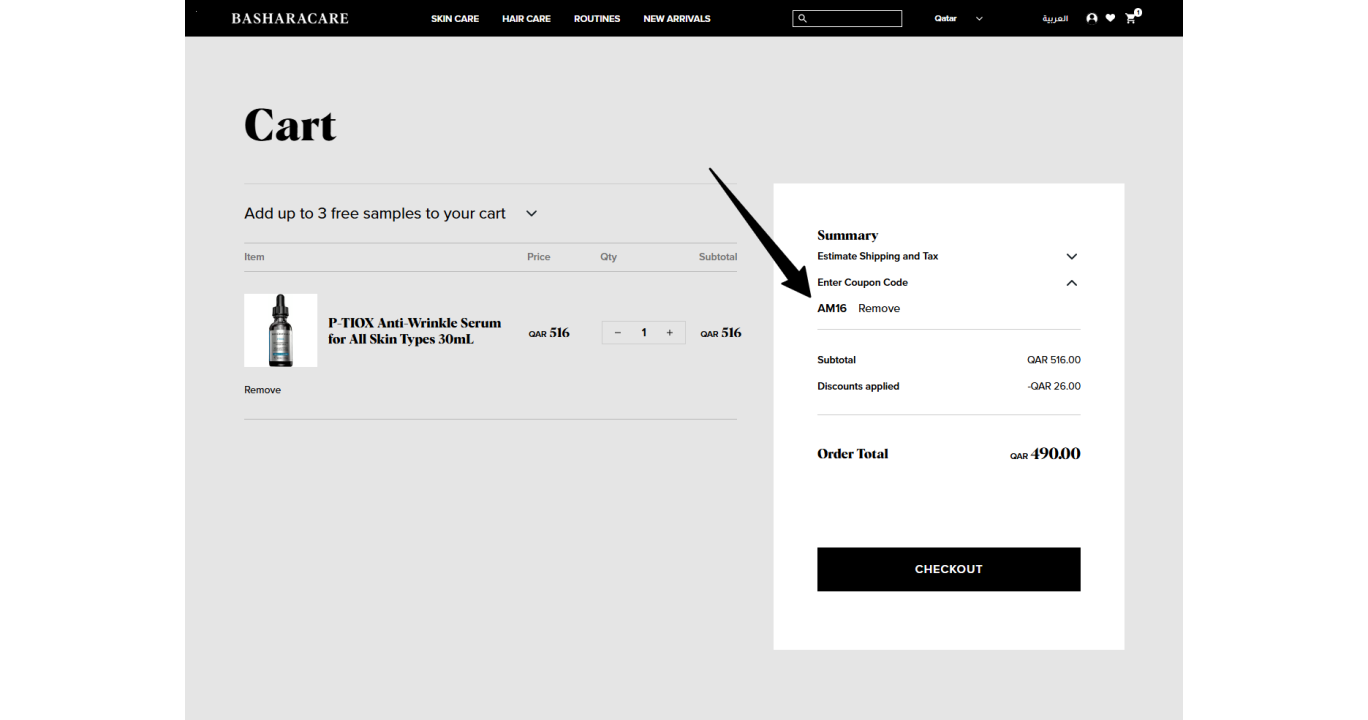Click the Cart page heading
Image resolution: width=1368 pixels, height=720 pixels.
point(290,126)
